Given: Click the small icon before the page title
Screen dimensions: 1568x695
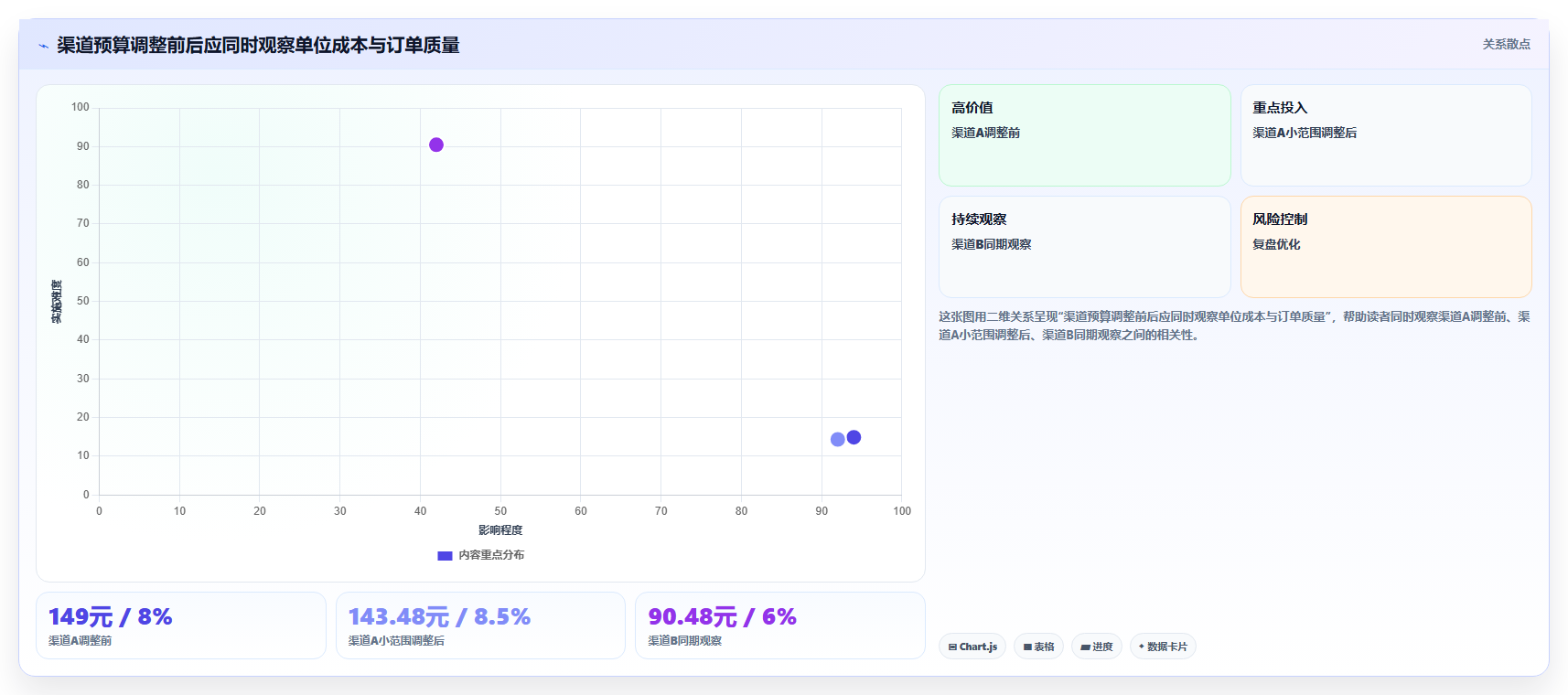Looking at the screenshot, I should click(43, 46).
